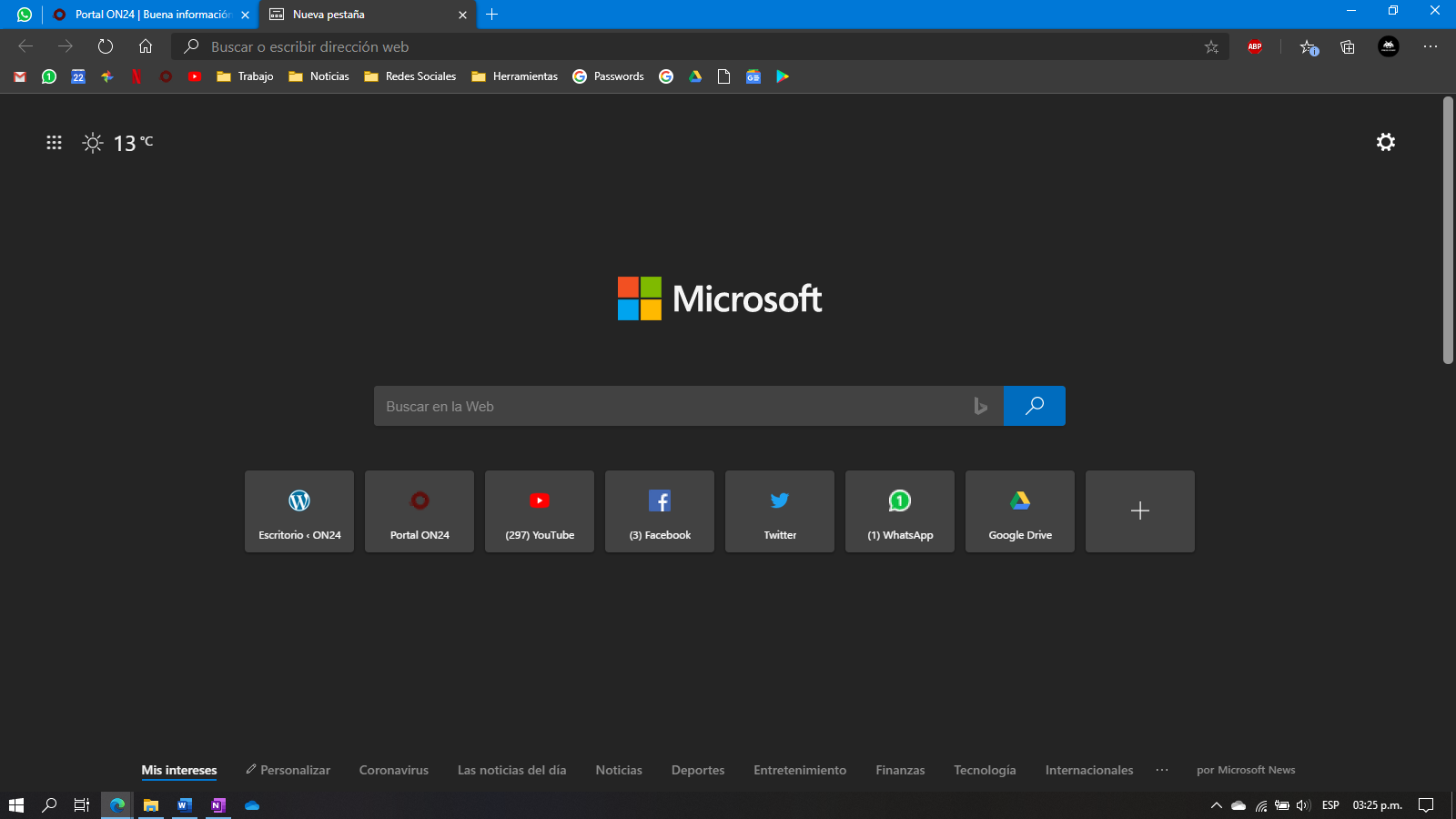Open the Twitter quick link tile
The width and height of the screenshot is (1456, 819).
click(x=780, y=511)
